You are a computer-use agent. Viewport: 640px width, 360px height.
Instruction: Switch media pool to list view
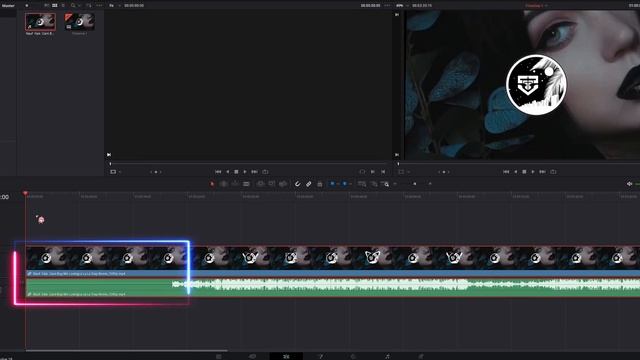click(x=63, y=6)
